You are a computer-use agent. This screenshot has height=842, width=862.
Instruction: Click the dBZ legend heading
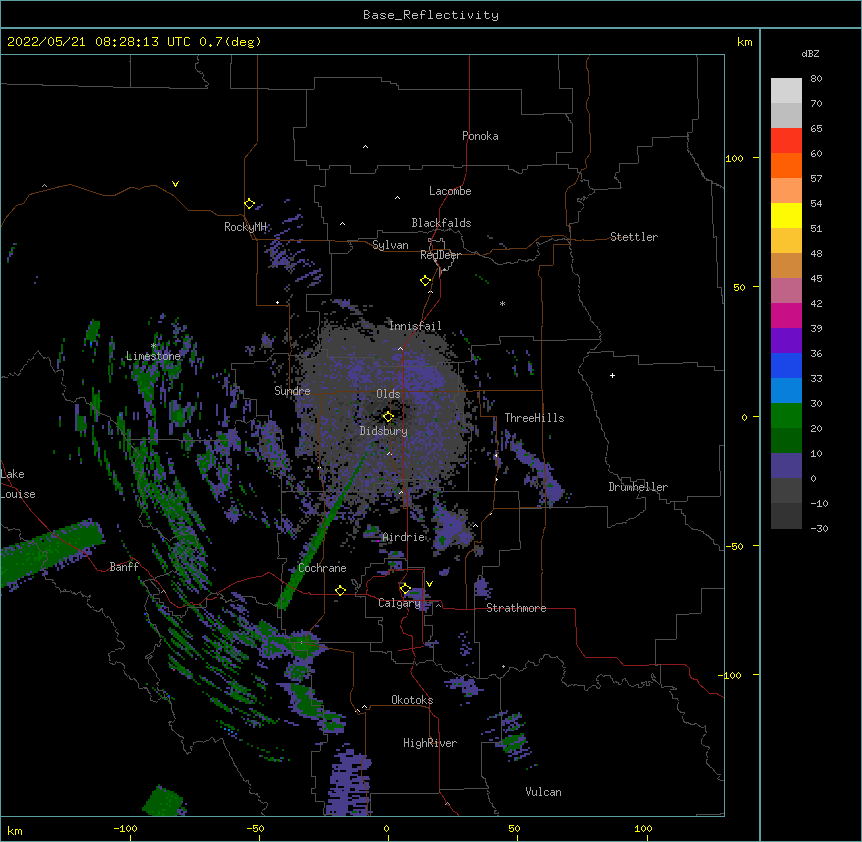tap(810, 53)
